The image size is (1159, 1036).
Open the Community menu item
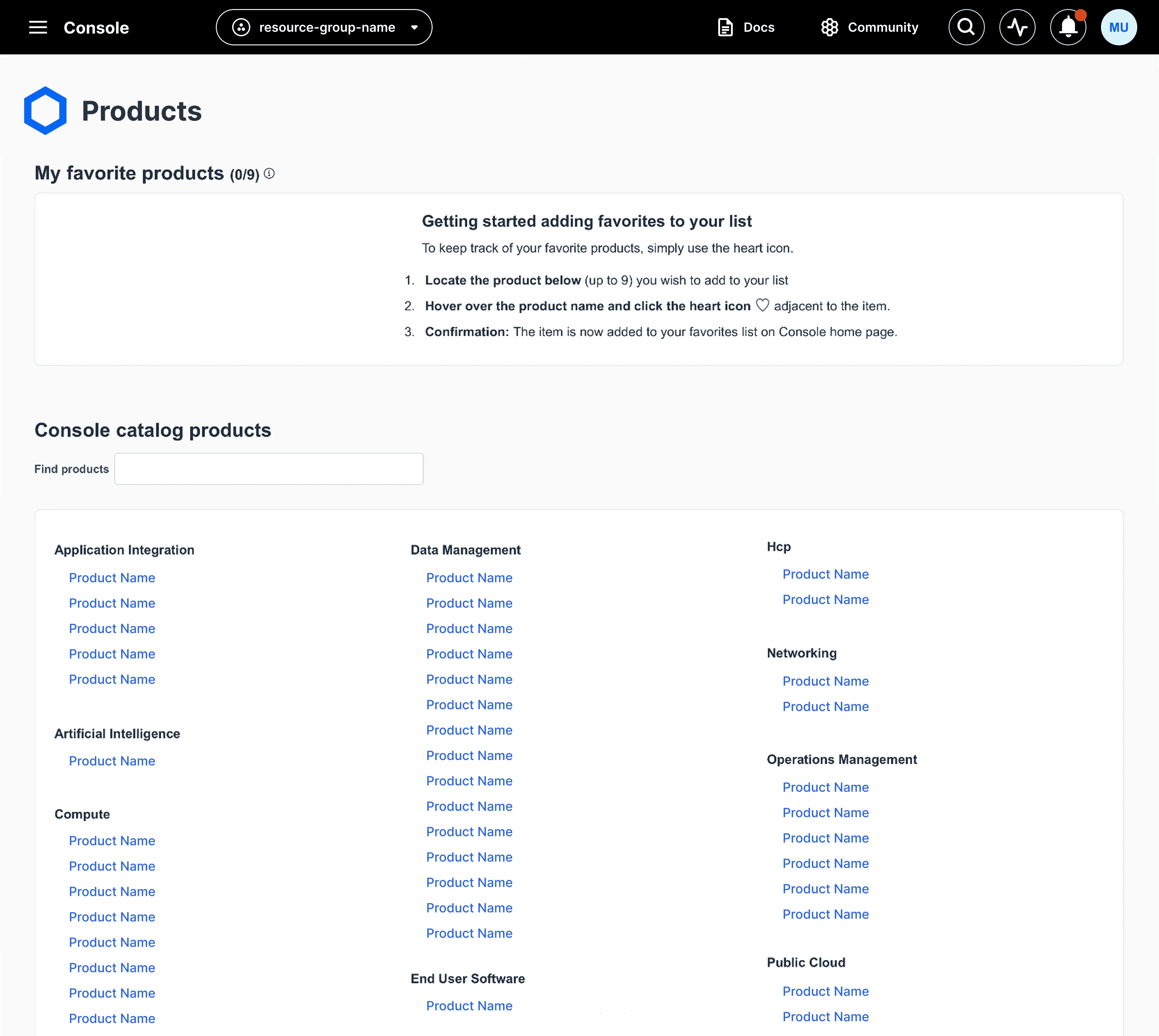tap(882, 27)
